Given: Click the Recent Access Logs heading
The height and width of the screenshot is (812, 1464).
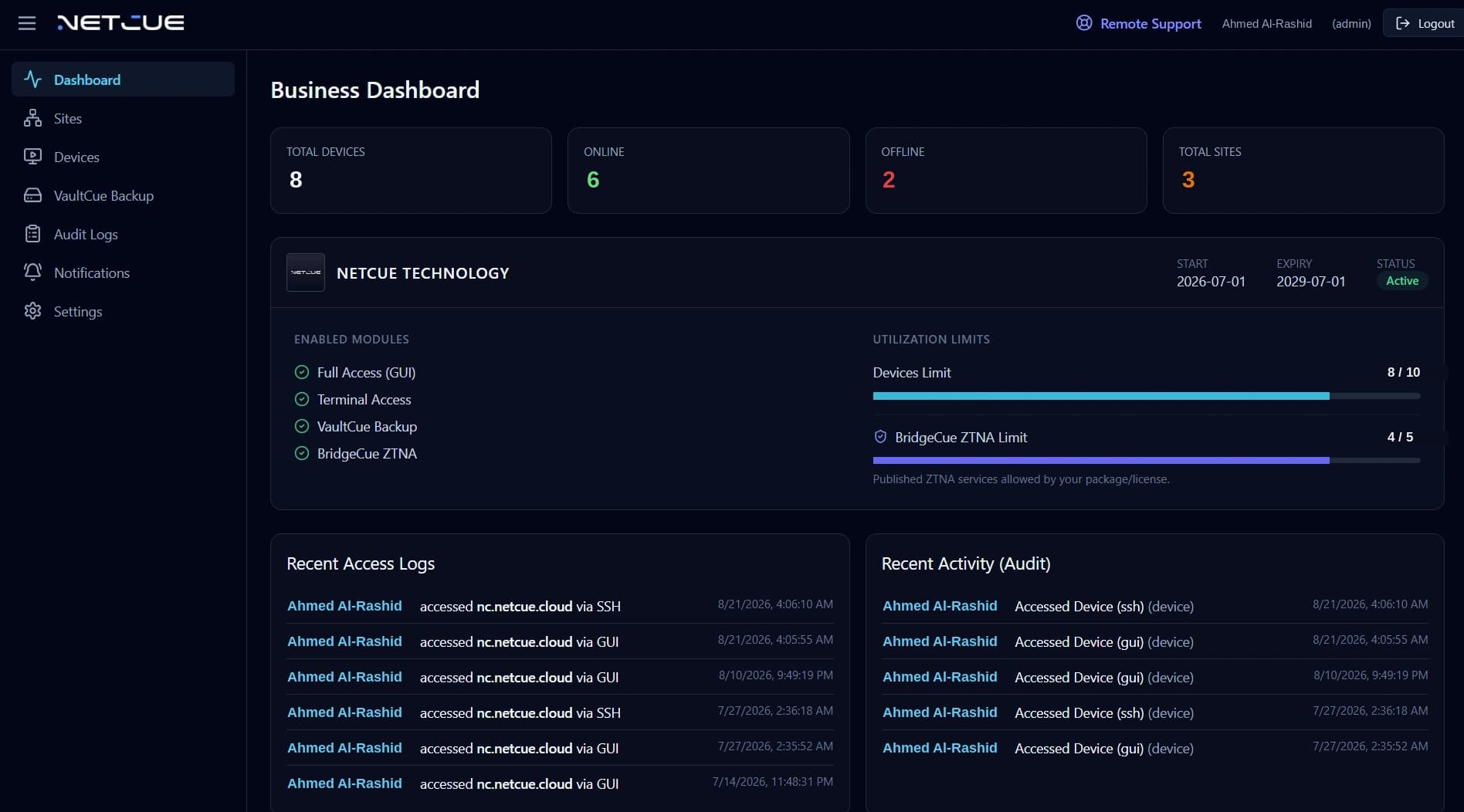Looking at the screenshot, I should pos(361,563).
